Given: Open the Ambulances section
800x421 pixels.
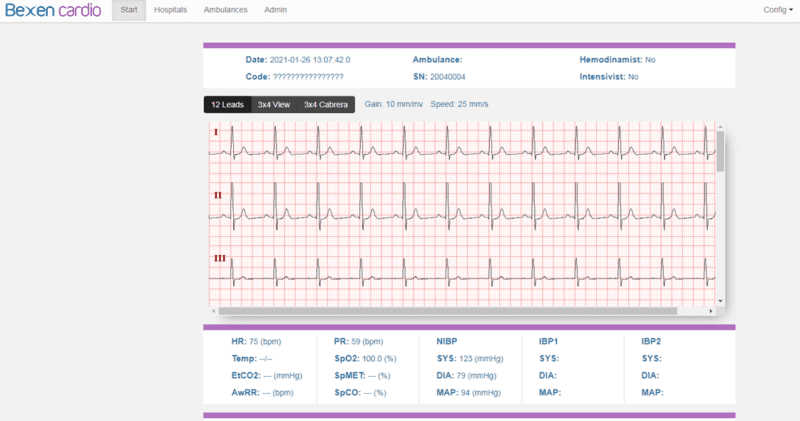Looking at the screenshot, I should point(226,10).
